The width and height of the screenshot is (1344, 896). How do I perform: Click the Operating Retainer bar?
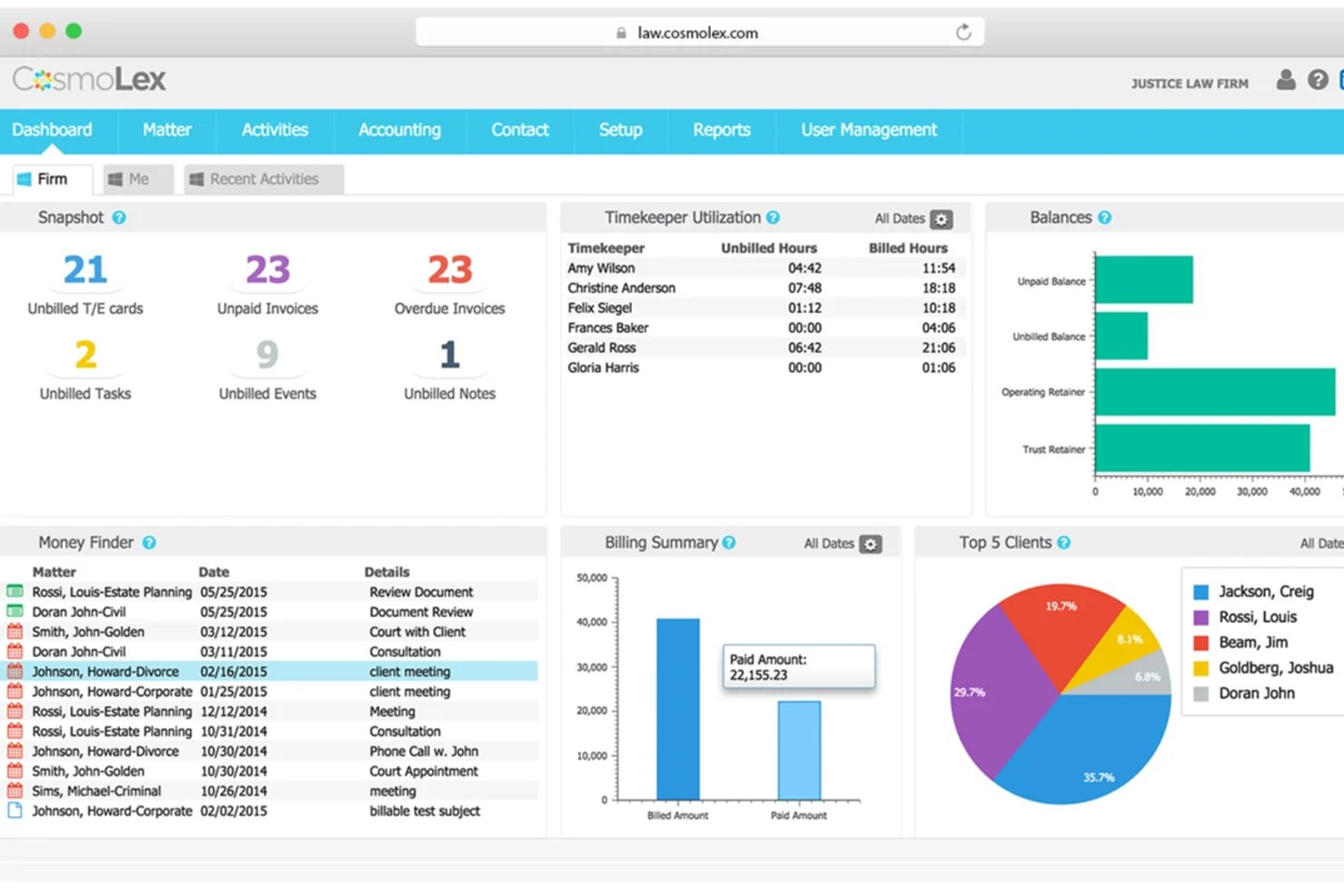[1215, 392]
